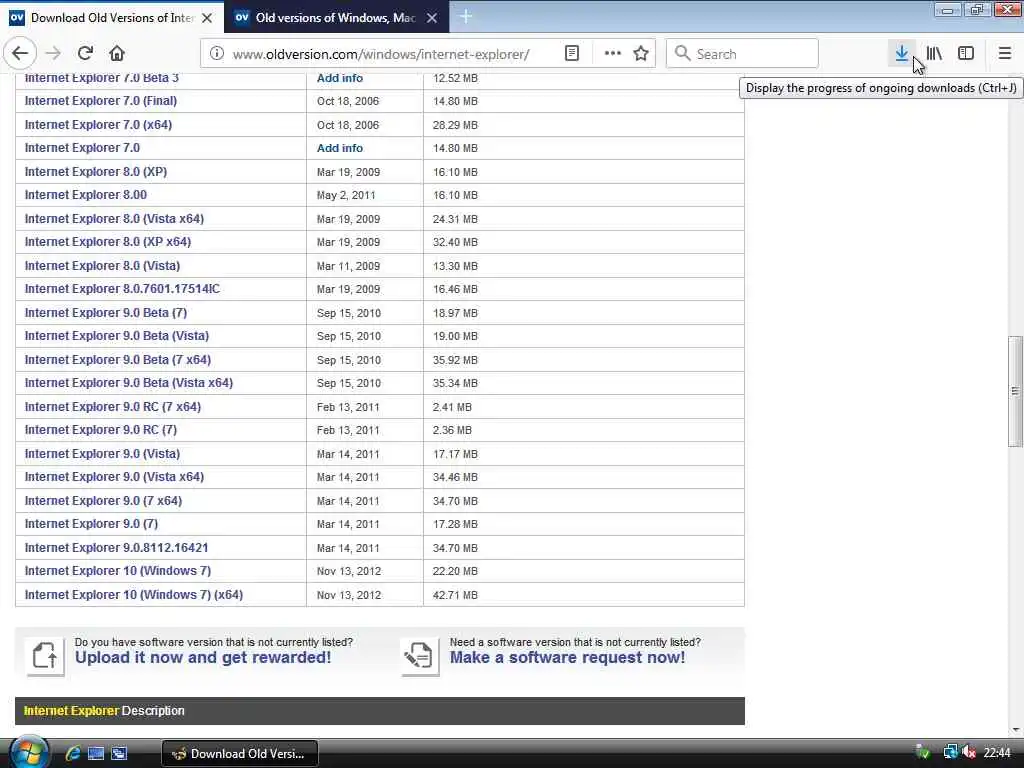The image size is (1024, 768).
Task: Open Internet Explorer 9.0 Beta (Vista) link
Action: click(117, 336)
